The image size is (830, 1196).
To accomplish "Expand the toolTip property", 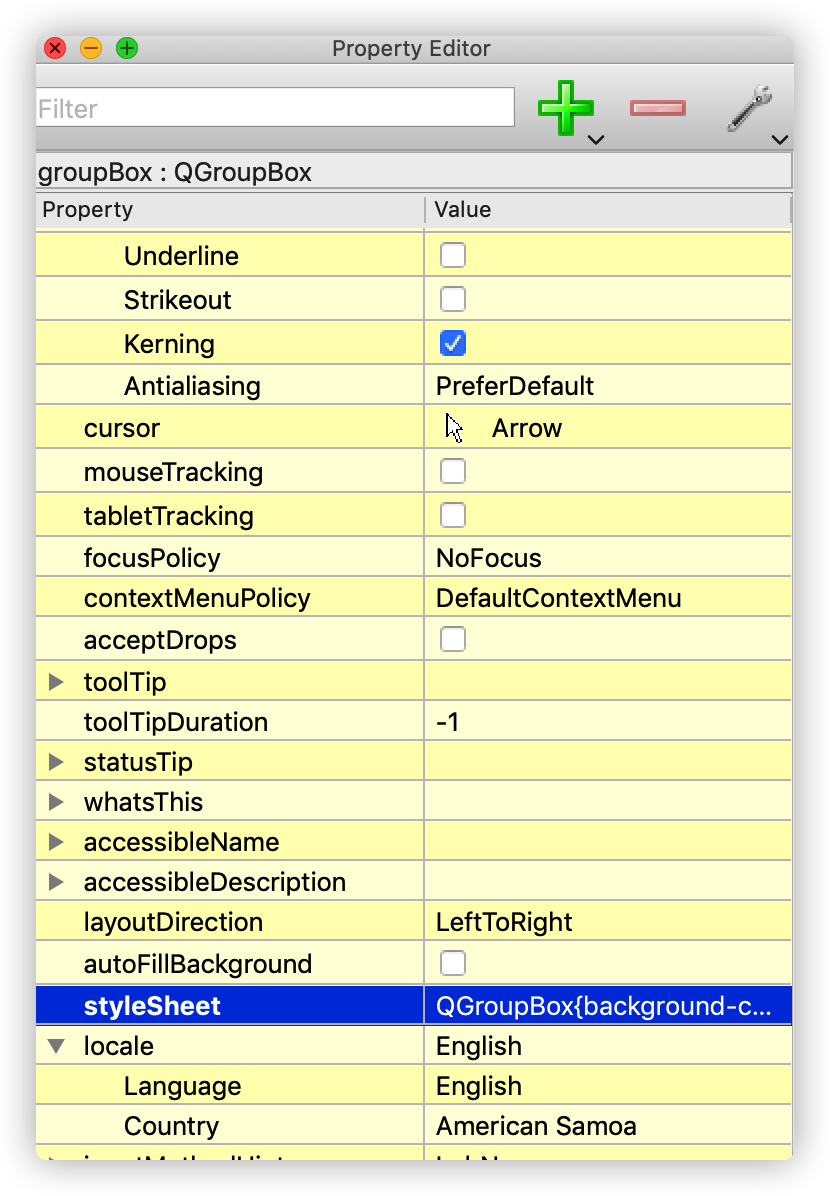I will point(56,682).
